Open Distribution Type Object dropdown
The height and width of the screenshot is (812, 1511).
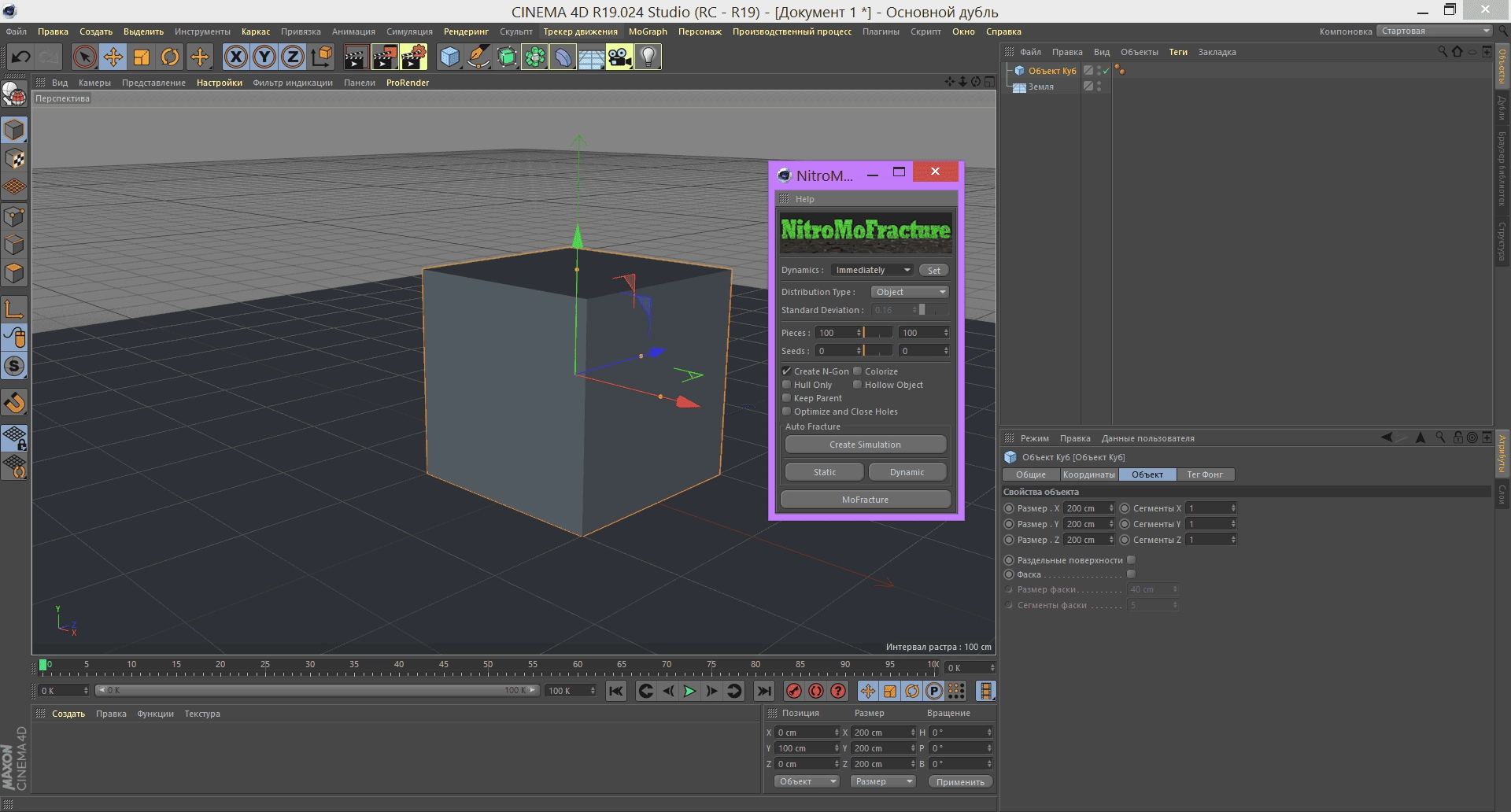pos(910,292)
